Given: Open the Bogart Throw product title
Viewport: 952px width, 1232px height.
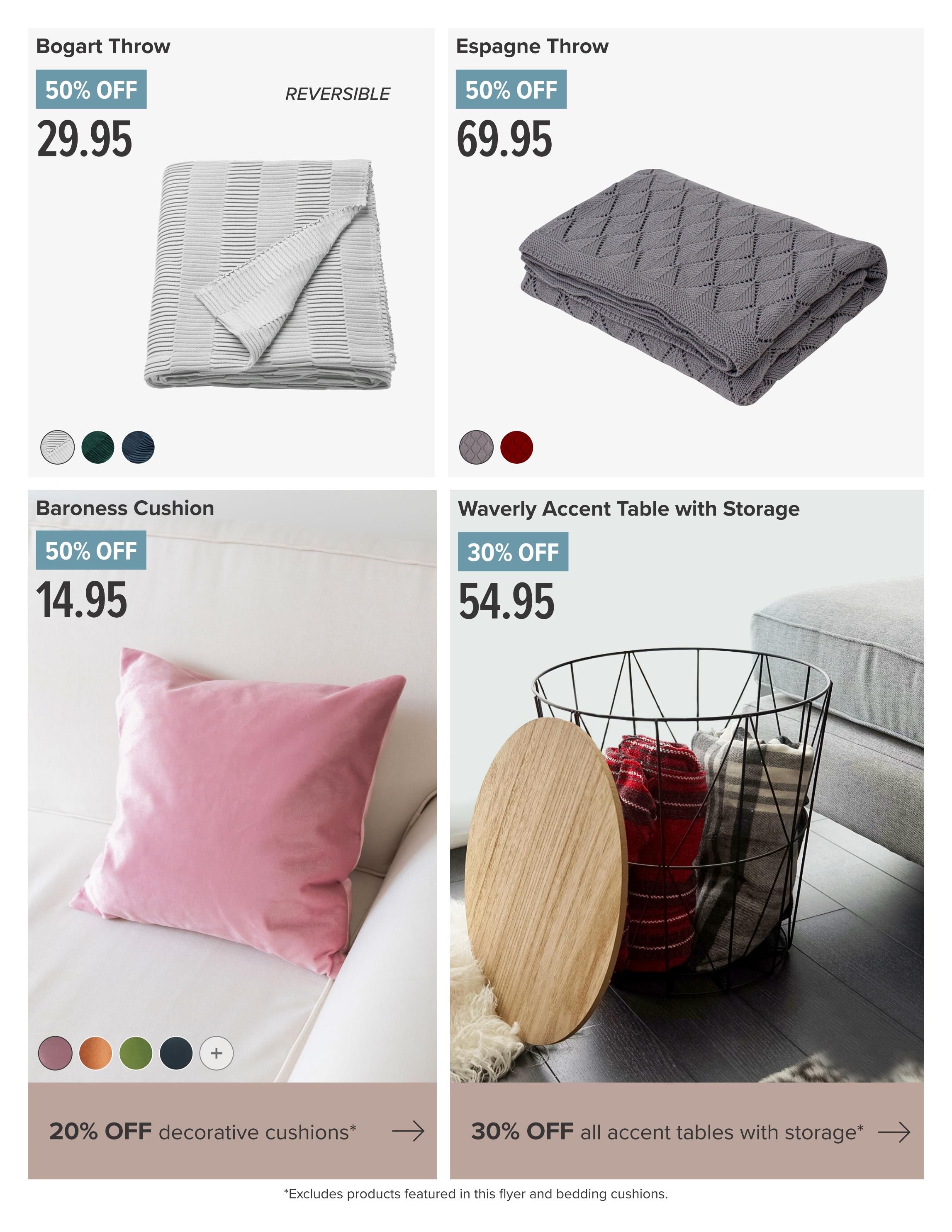Looking at the screenshot, I should tap(103, 46).
